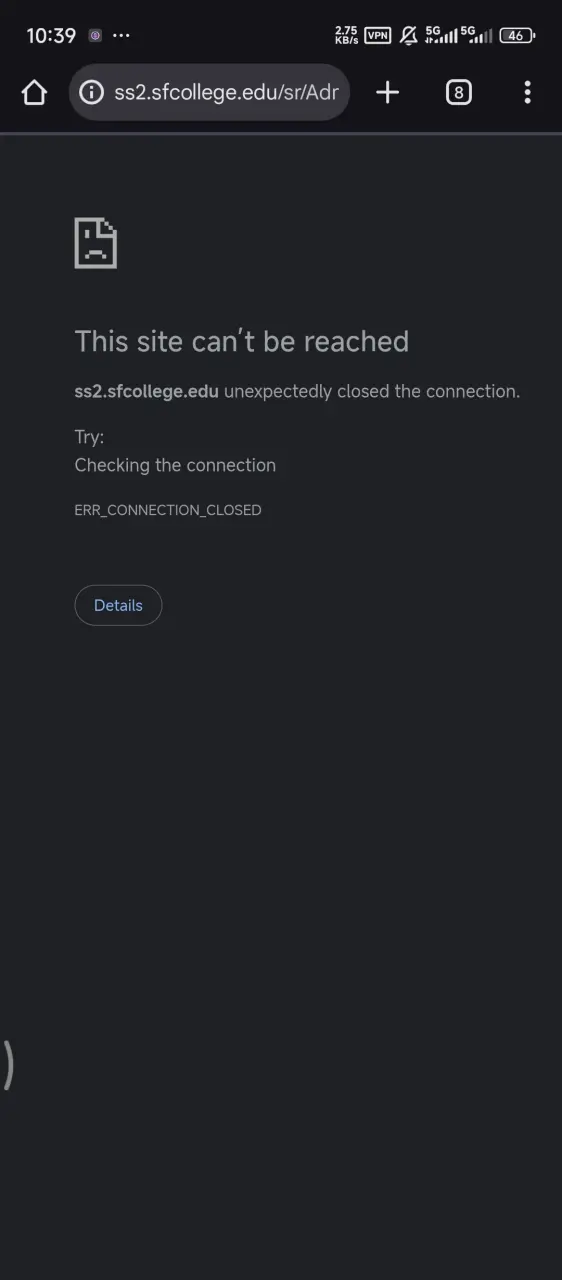
Task: Open a new tab with plus icon
Action: tap(387, 93)
